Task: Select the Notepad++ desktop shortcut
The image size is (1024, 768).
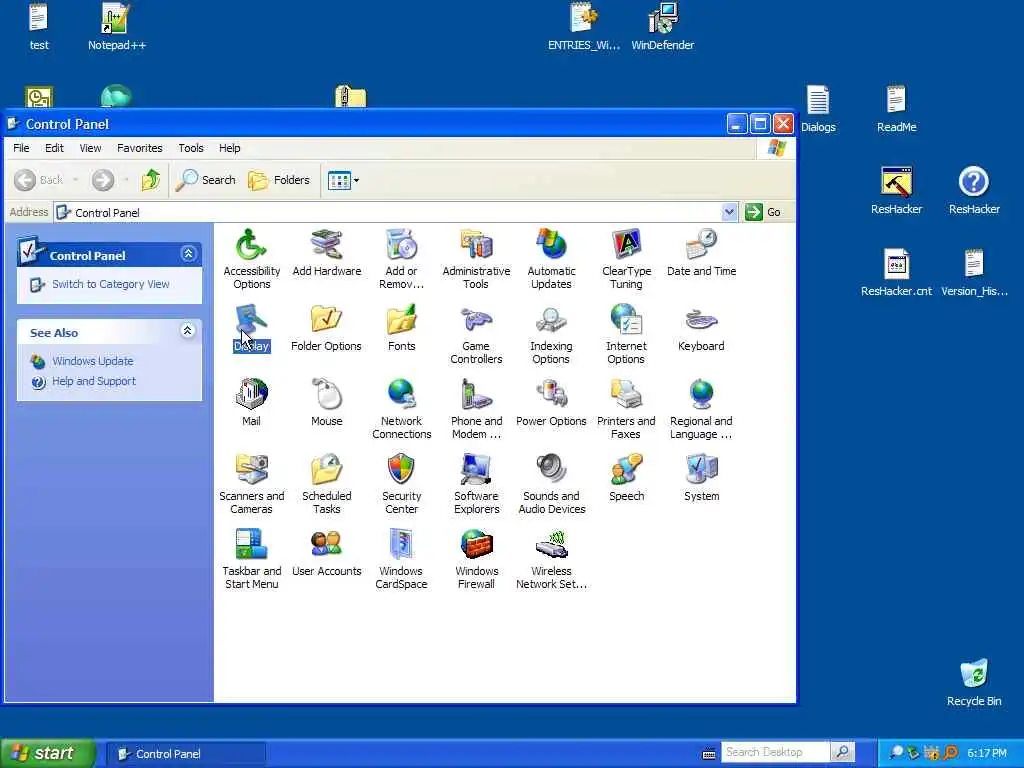Action: (x=116, y=26)
